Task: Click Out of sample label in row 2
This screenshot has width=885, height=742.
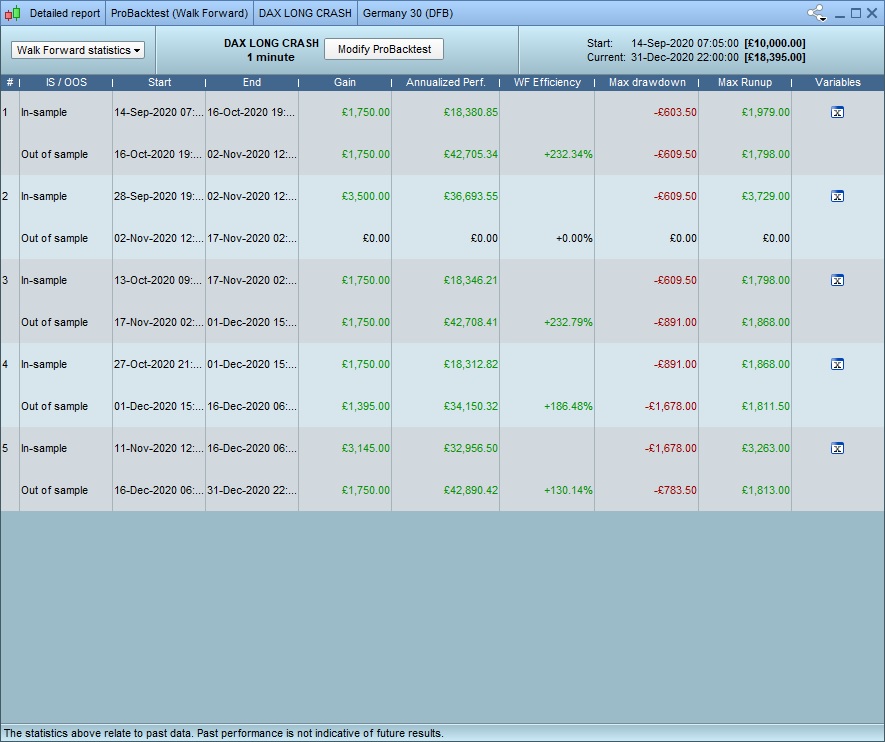Action: (x=54, y=238)
